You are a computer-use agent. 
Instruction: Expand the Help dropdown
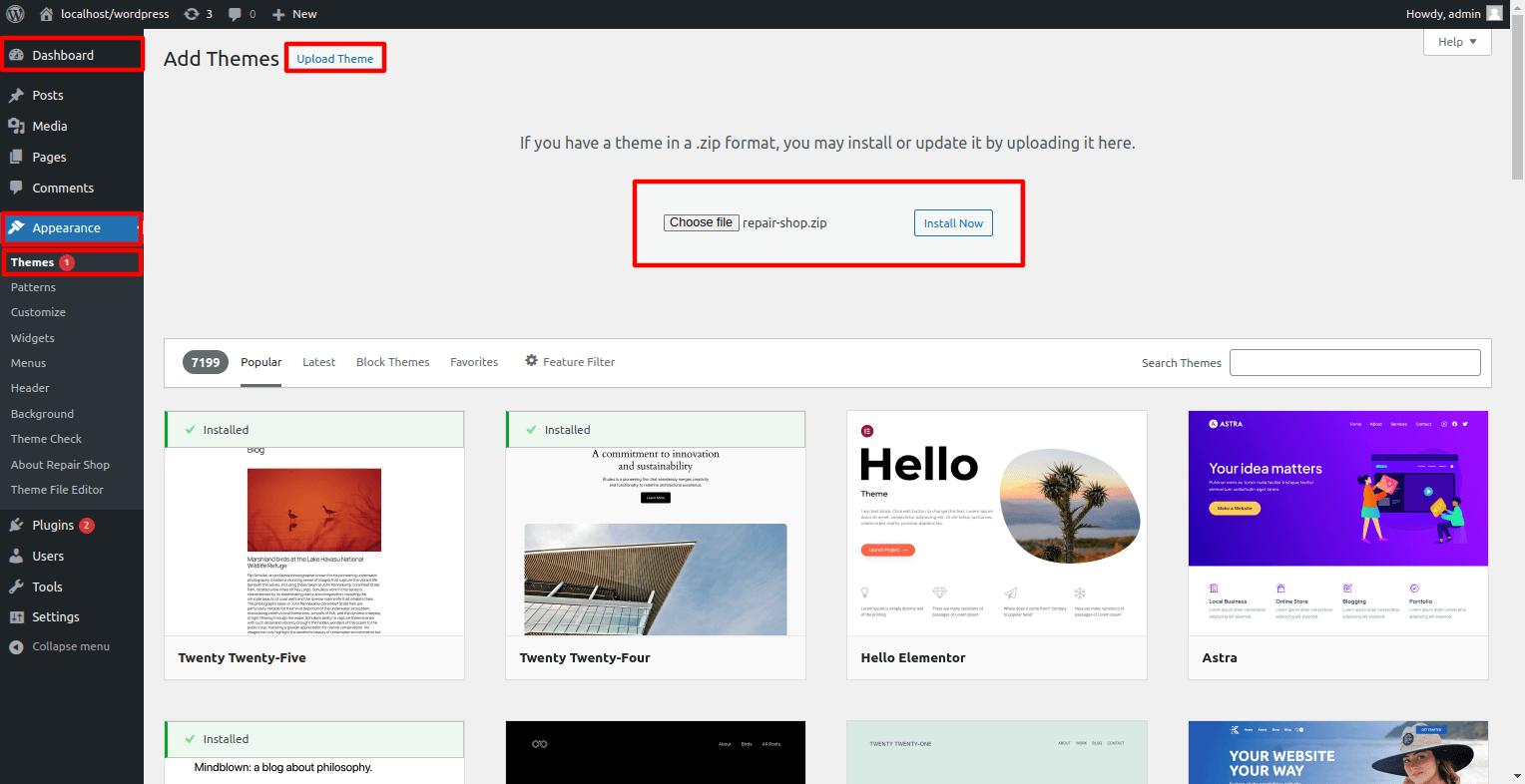[x=1456, y=42]
